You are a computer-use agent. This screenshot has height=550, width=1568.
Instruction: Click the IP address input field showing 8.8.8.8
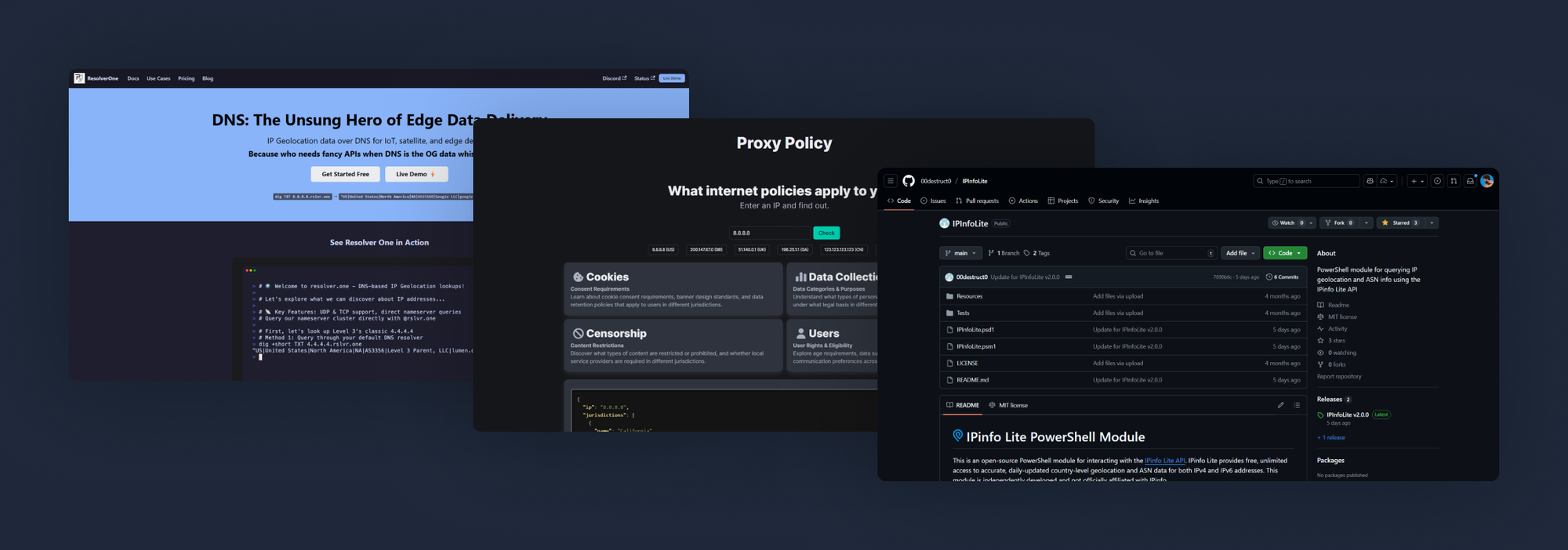pos(770,233)
